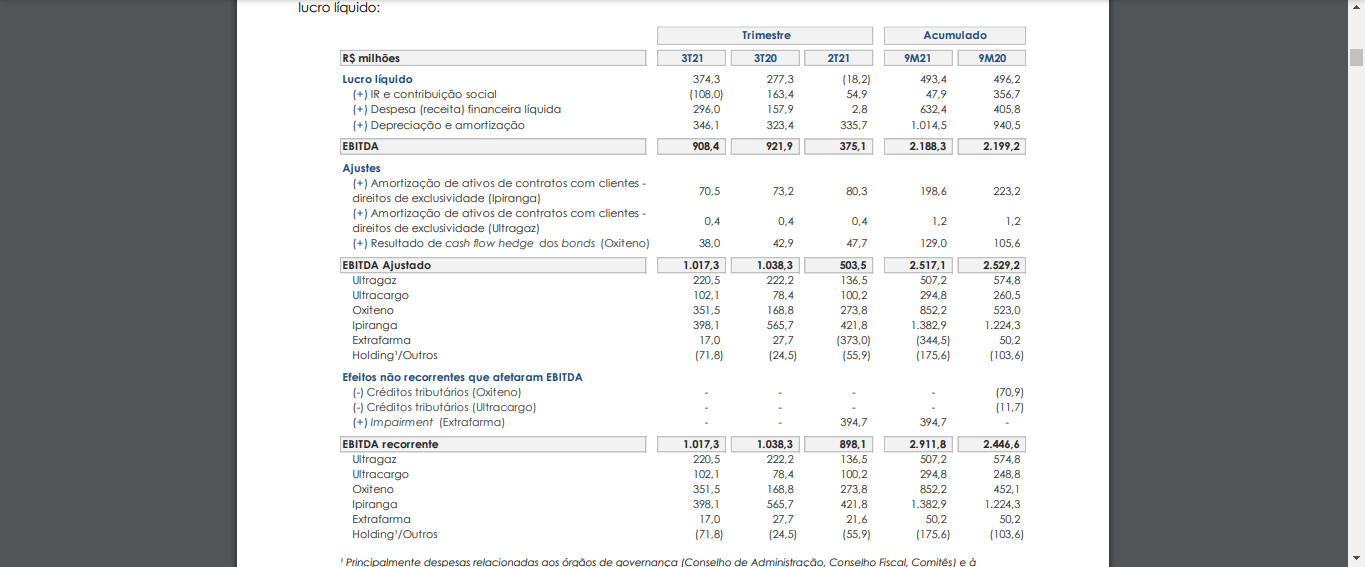Select the 3T20 column header
The width and height of the screenshot is (1365, 567).
pyautogui.click(x=765, y=58)
